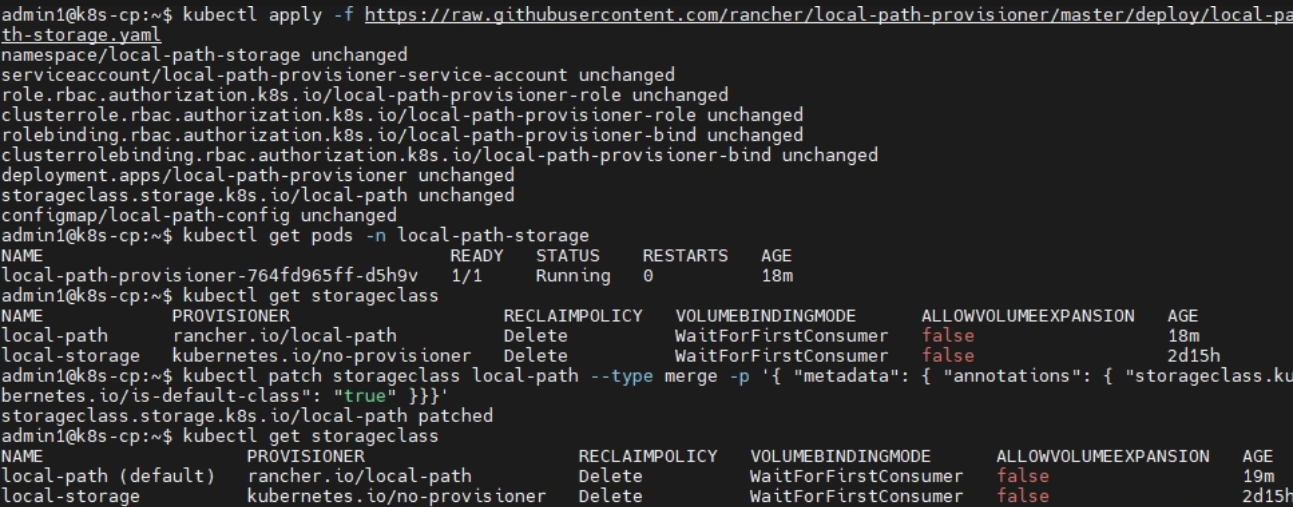Click the 'Running' pod status text
The image size is (1293, 507).
point(572,276)
